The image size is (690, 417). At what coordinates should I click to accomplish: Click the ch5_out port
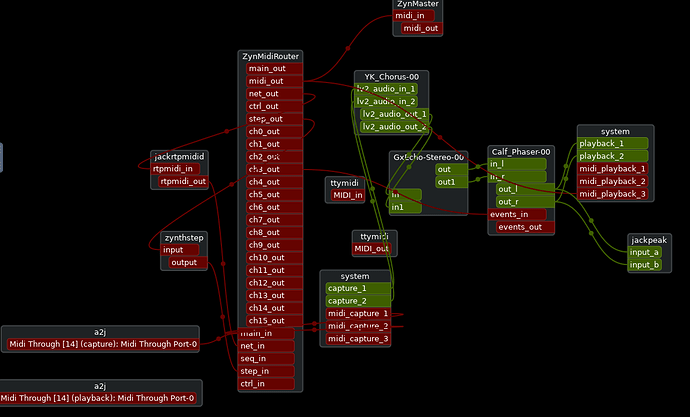(x=275, y=195)
